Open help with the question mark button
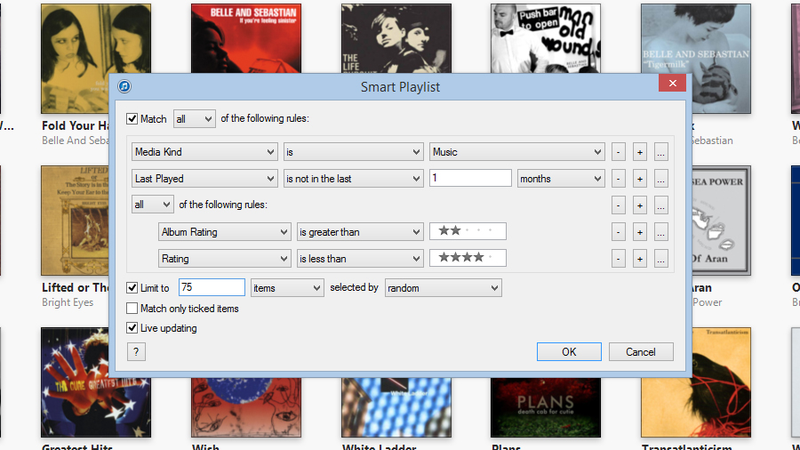The height and width of the screenshot is (450, 800). coord(136,352)
